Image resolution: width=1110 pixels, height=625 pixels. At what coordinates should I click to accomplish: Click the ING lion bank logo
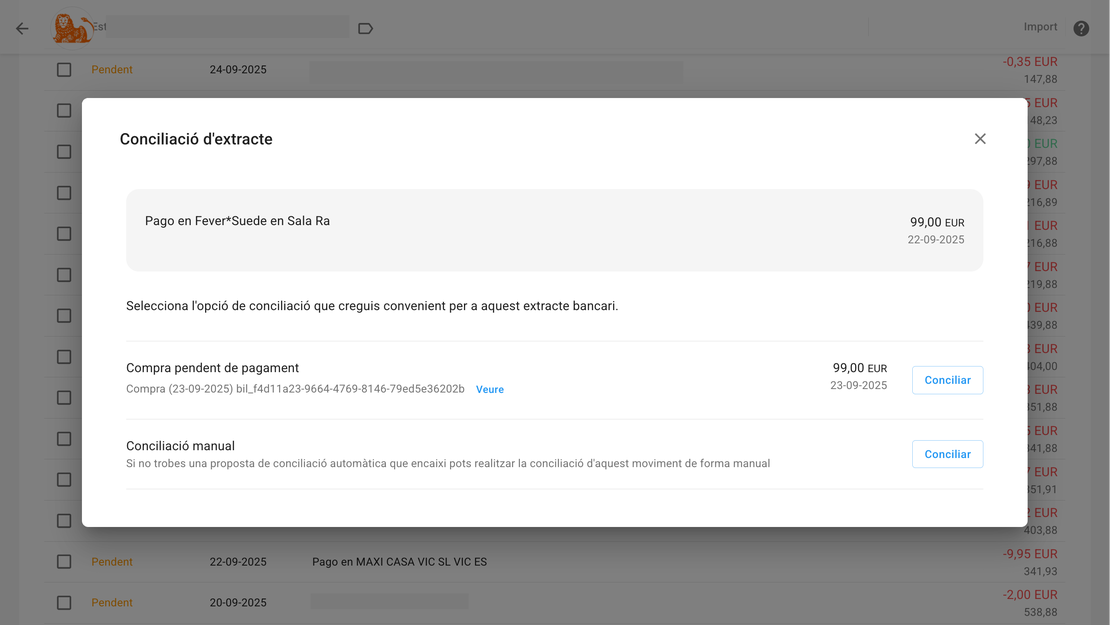(72, 28)
